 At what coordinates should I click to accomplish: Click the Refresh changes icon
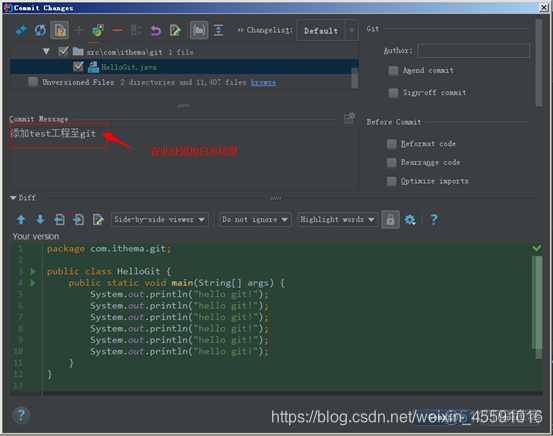click(x=40, y=30)
